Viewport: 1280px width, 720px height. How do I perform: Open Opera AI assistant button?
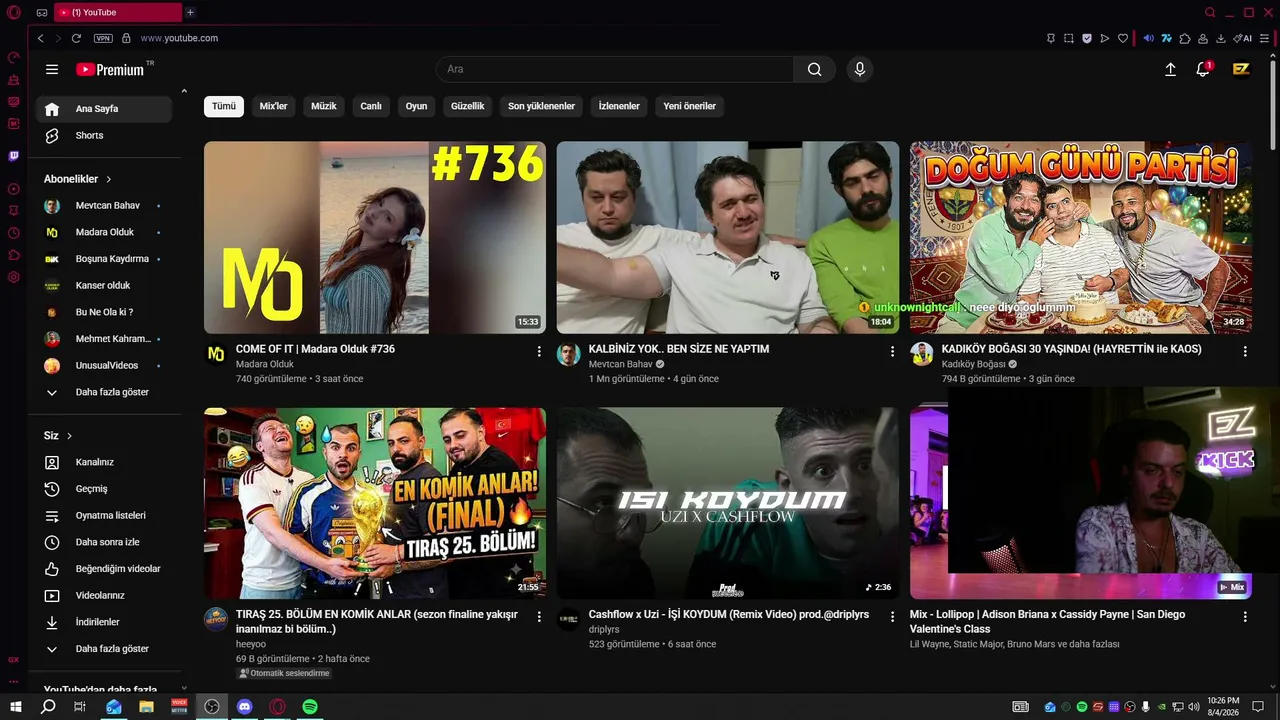1243,38
